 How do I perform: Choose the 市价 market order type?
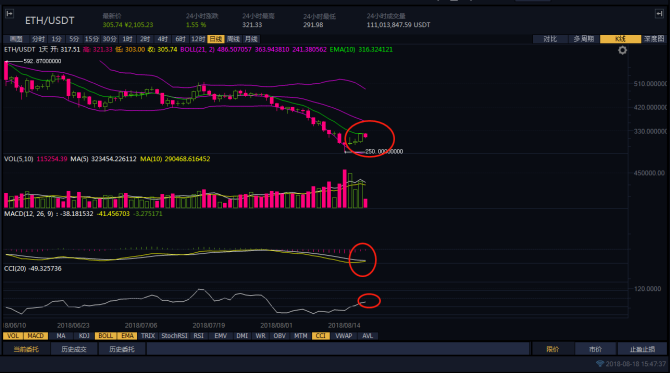[596, 349]
